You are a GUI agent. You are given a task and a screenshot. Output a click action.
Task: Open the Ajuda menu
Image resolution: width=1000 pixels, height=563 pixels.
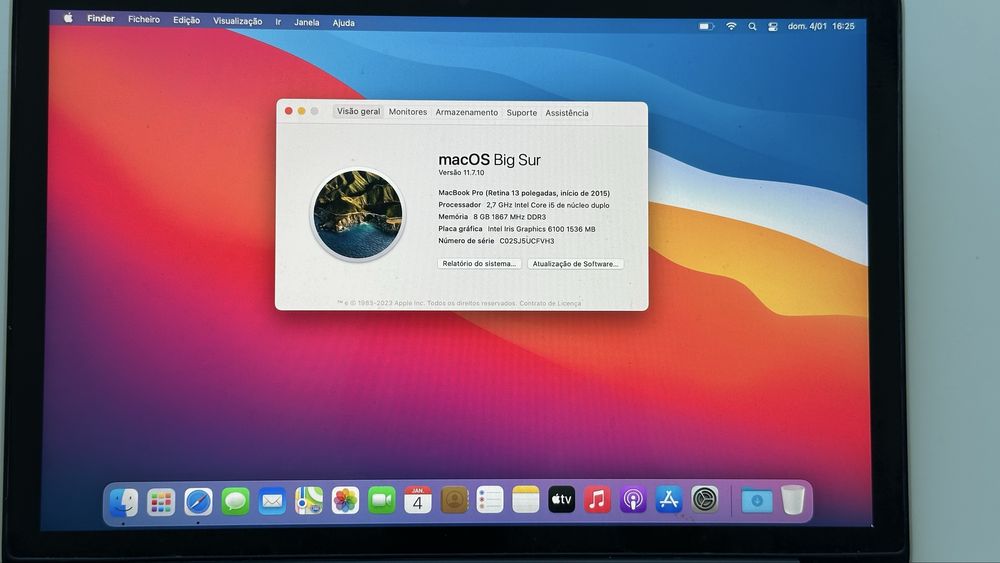point(344,23)
